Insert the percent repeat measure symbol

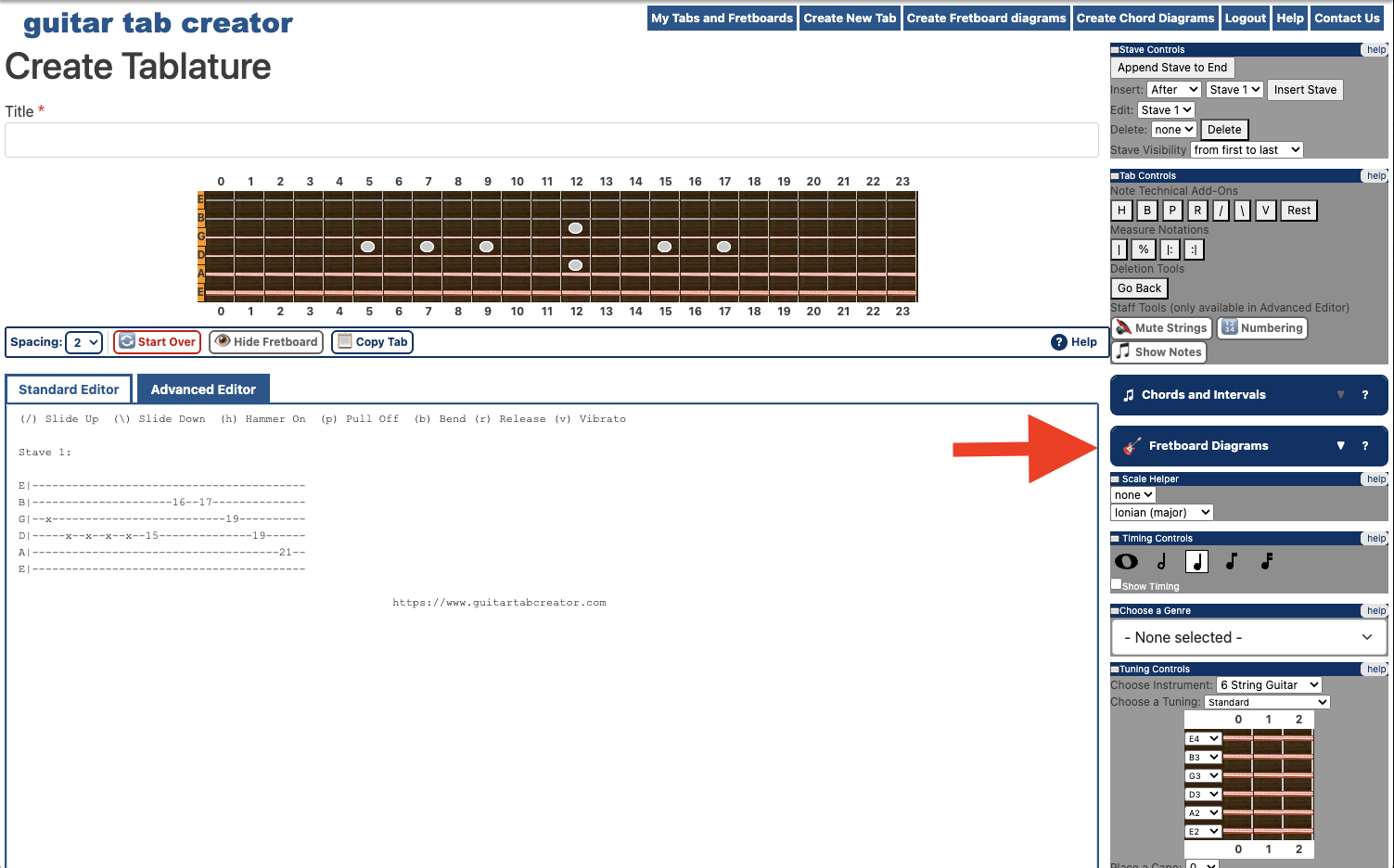pos(1144,249)
